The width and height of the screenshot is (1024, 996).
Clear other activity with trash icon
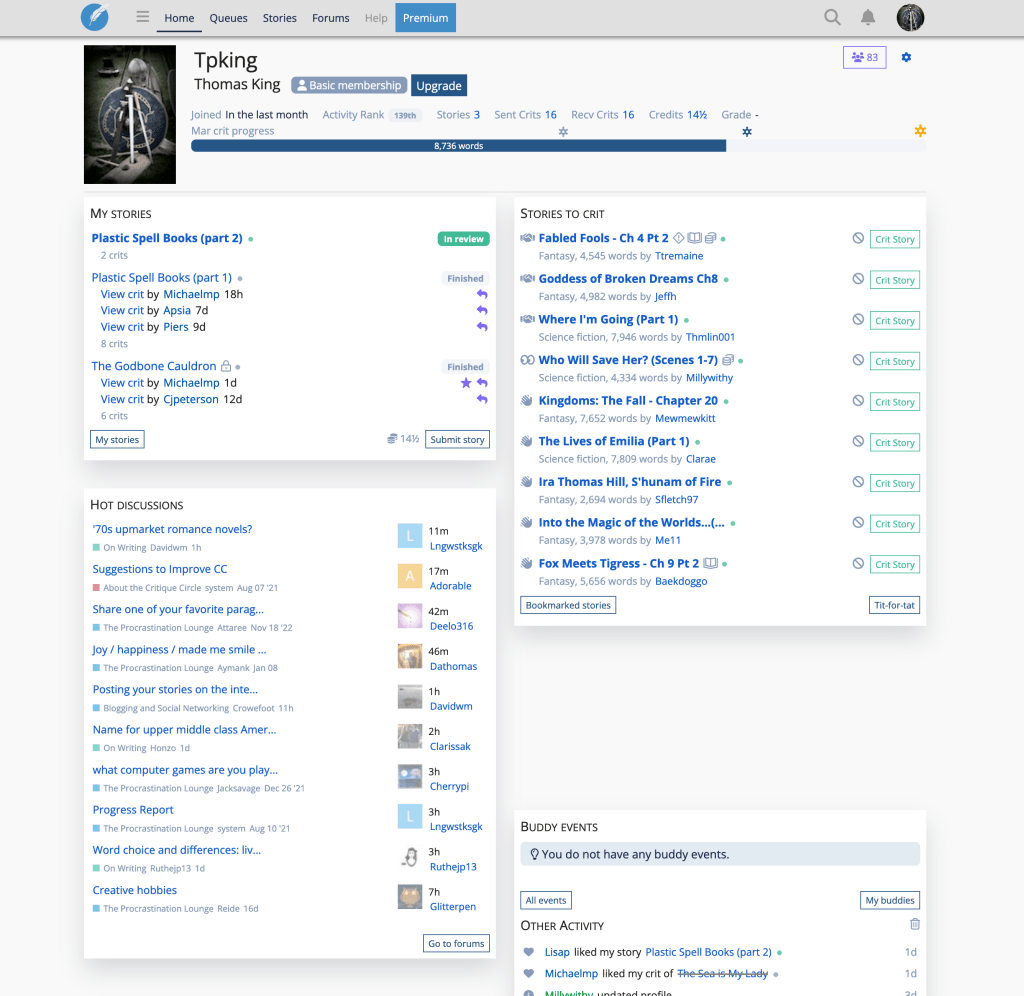point(914,925)
